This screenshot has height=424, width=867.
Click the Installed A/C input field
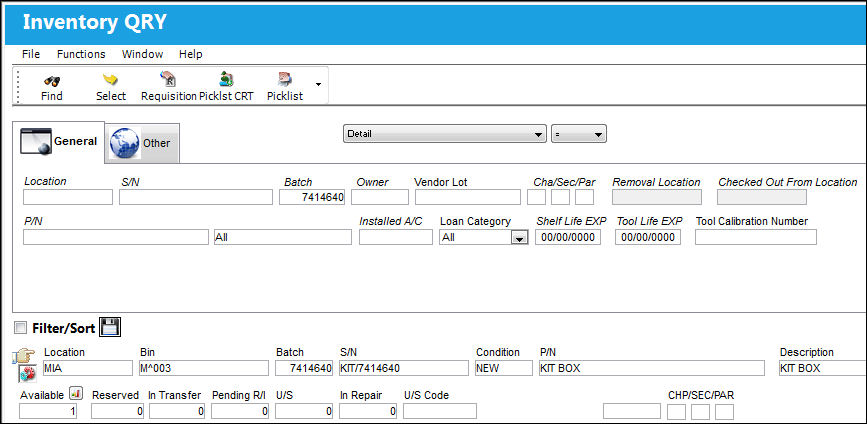(x=396, y=237)
